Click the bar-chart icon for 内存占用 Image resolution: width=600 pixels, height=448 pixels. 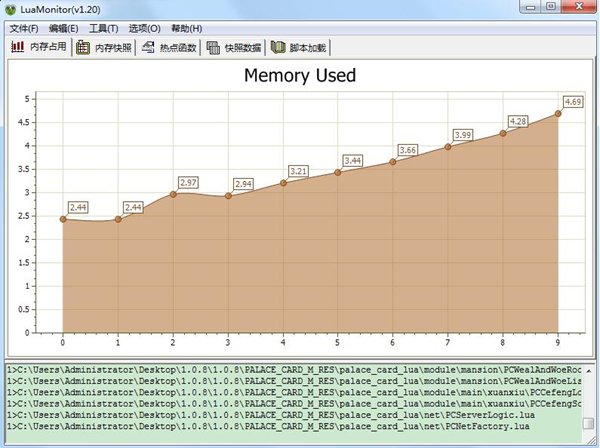tap(18, 47)
